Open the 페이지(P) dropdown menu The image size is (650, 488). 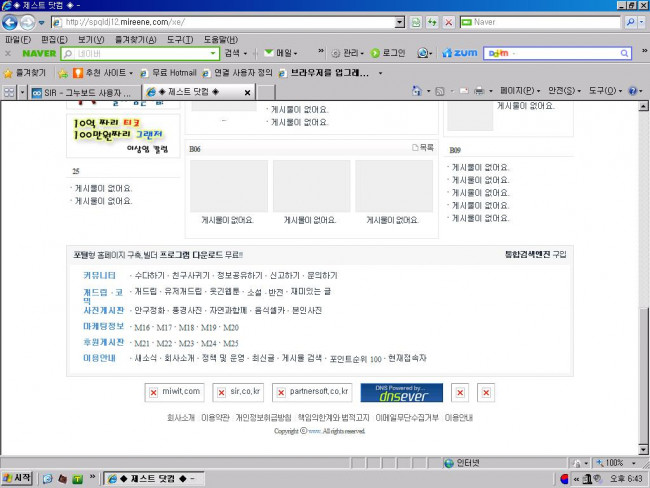(521, 91)
